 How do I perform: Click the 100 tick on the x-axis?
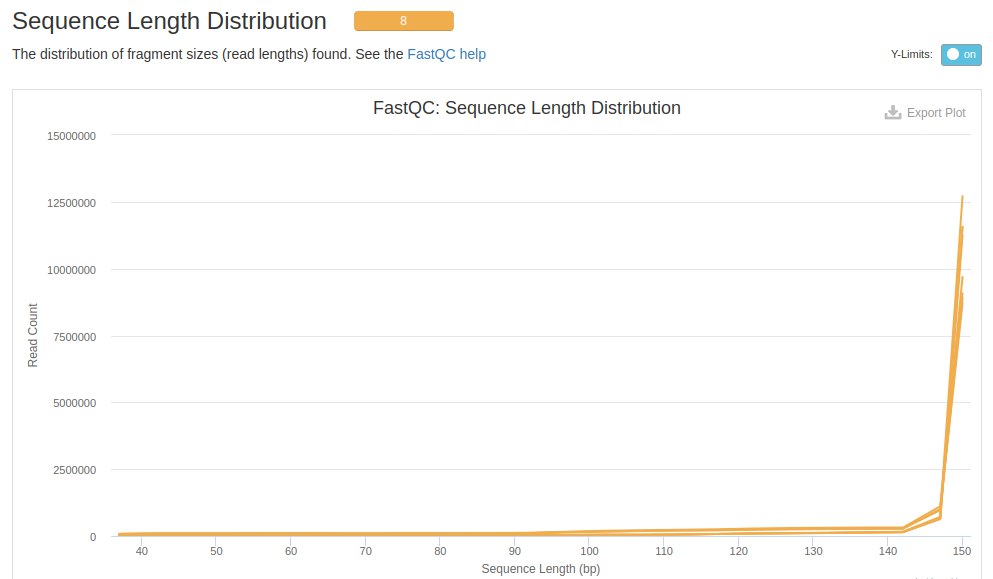tap(589, 551)
